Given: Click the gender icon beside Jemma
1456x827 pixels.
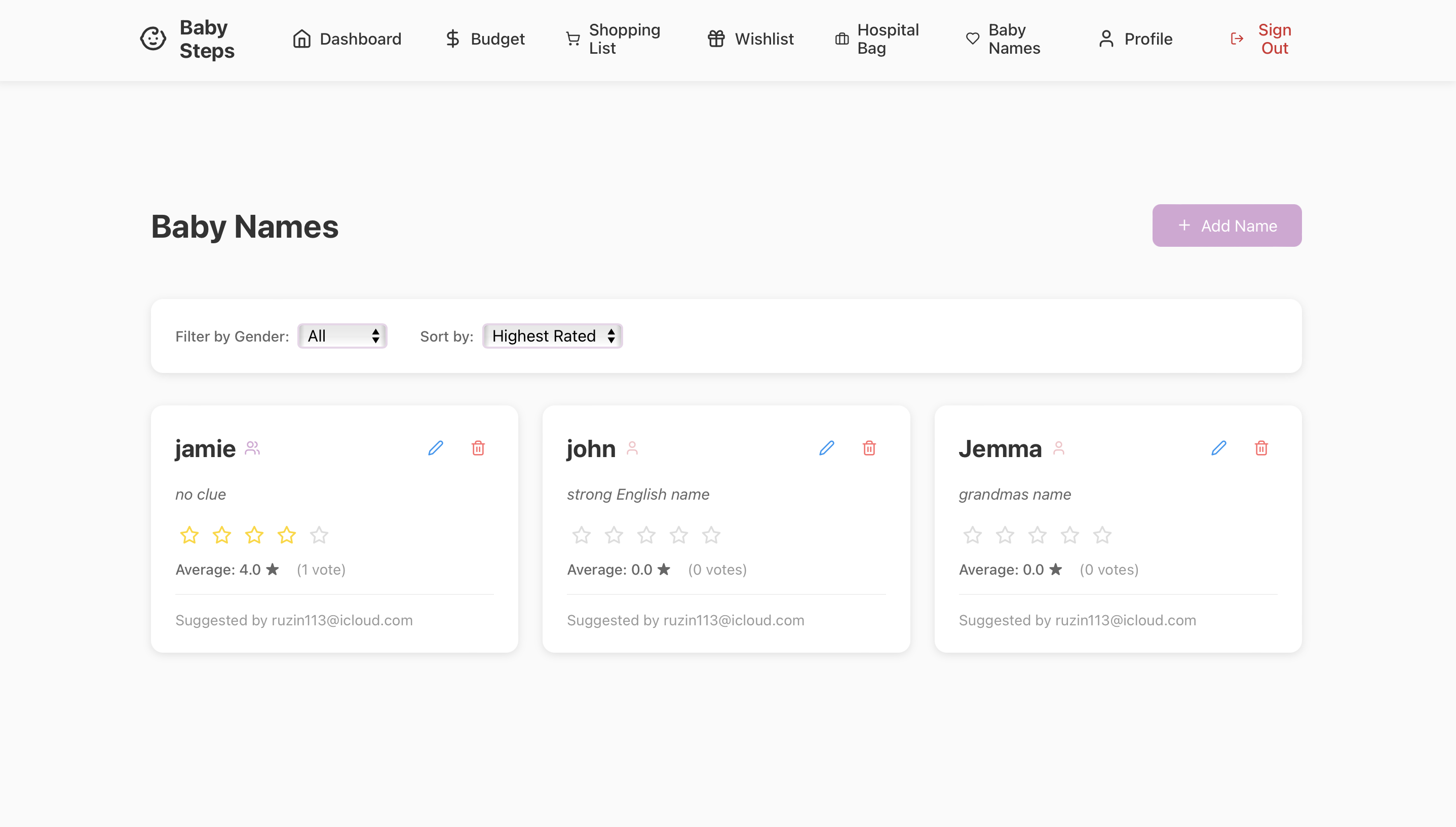Looking at the screenshot, I should 1058,448.
